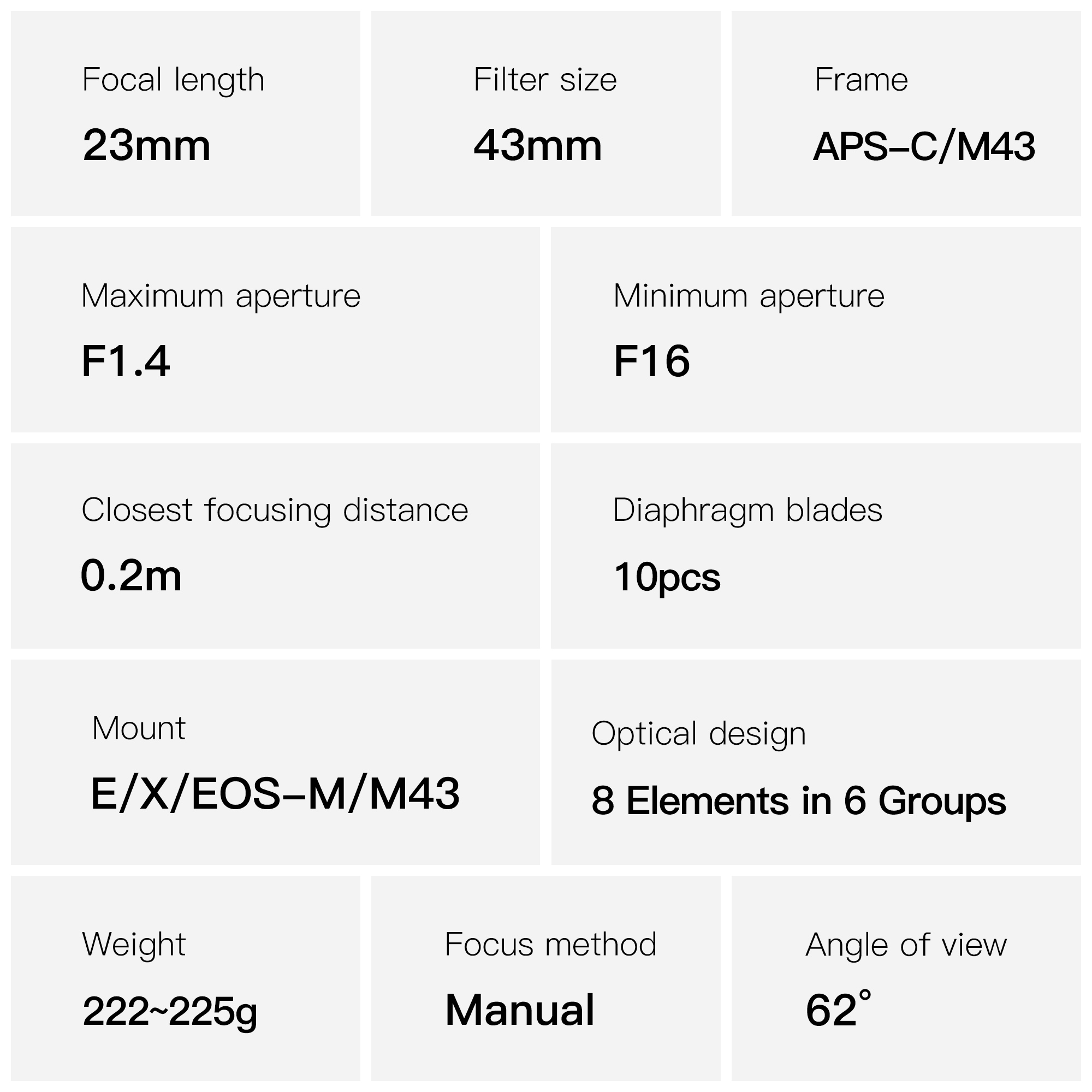Select the 8 Elements in 6 Groups text
The image size is (1092, 1092).
tap(799, 800)
